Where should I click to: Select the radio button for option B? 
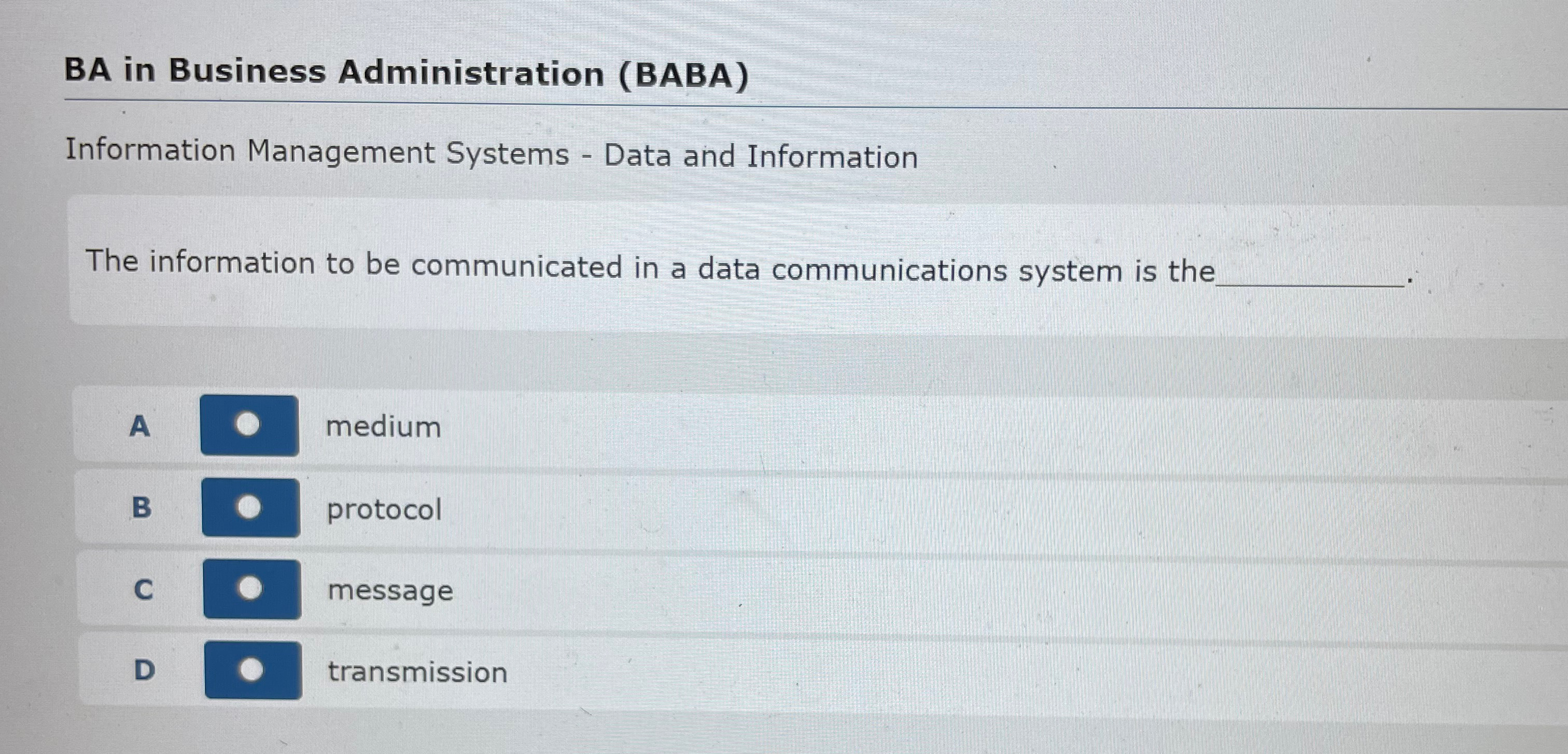point(250,507)
